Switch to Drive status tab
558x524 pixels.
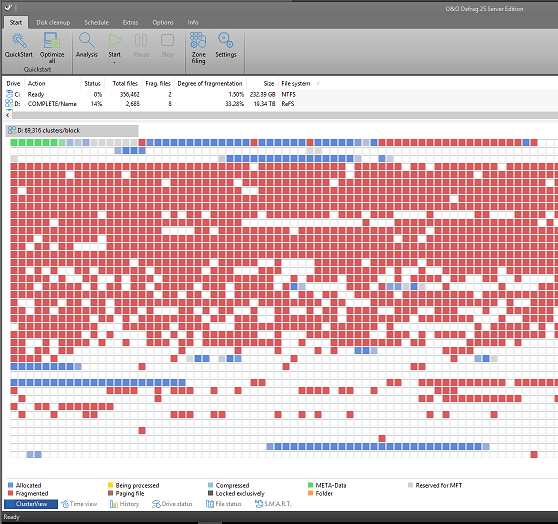click(172, 504)
